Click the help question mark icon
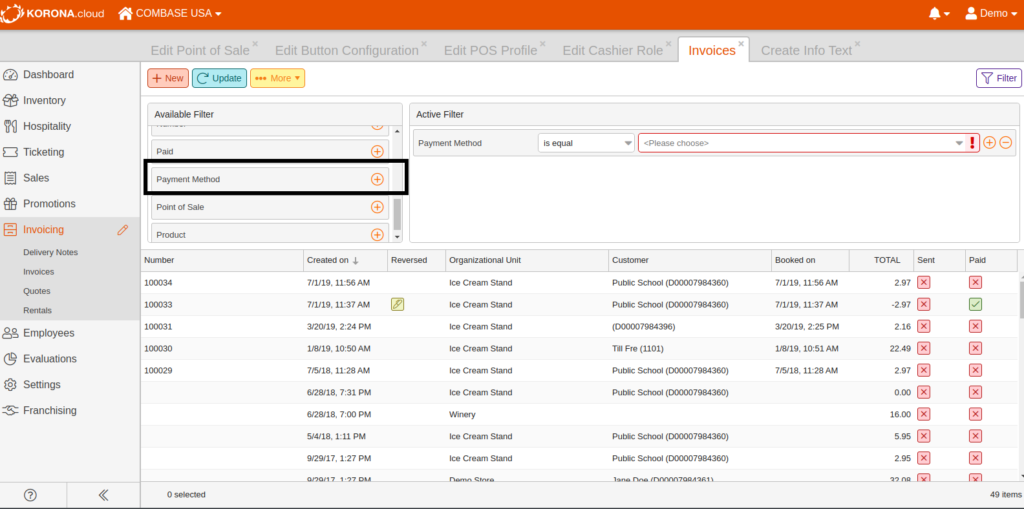 tap(30, 495)
